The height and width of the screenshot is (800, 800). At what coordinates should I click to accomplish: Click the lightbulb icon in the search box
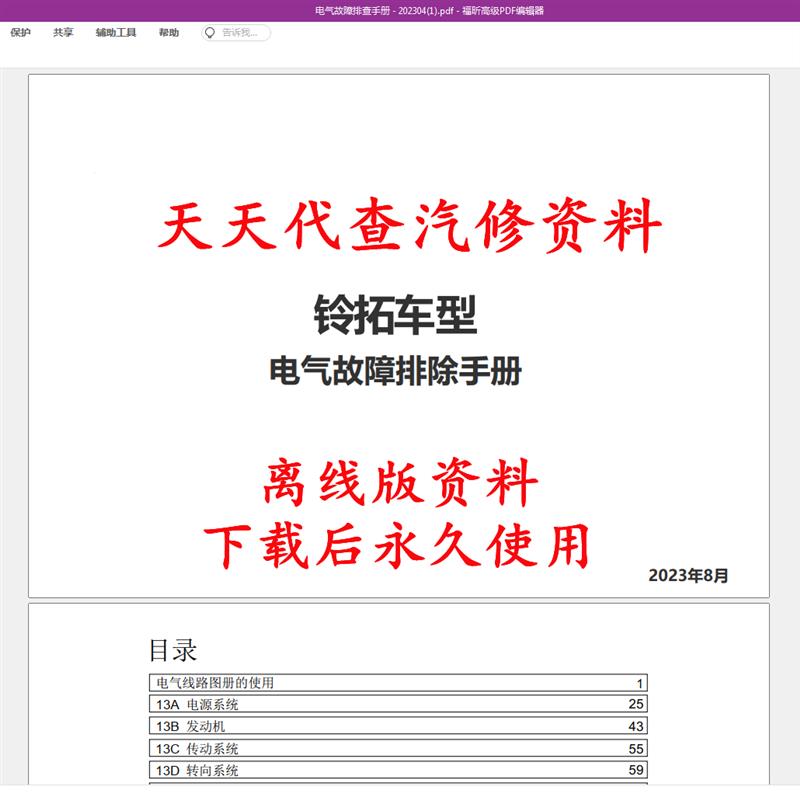tap(210, 33)
